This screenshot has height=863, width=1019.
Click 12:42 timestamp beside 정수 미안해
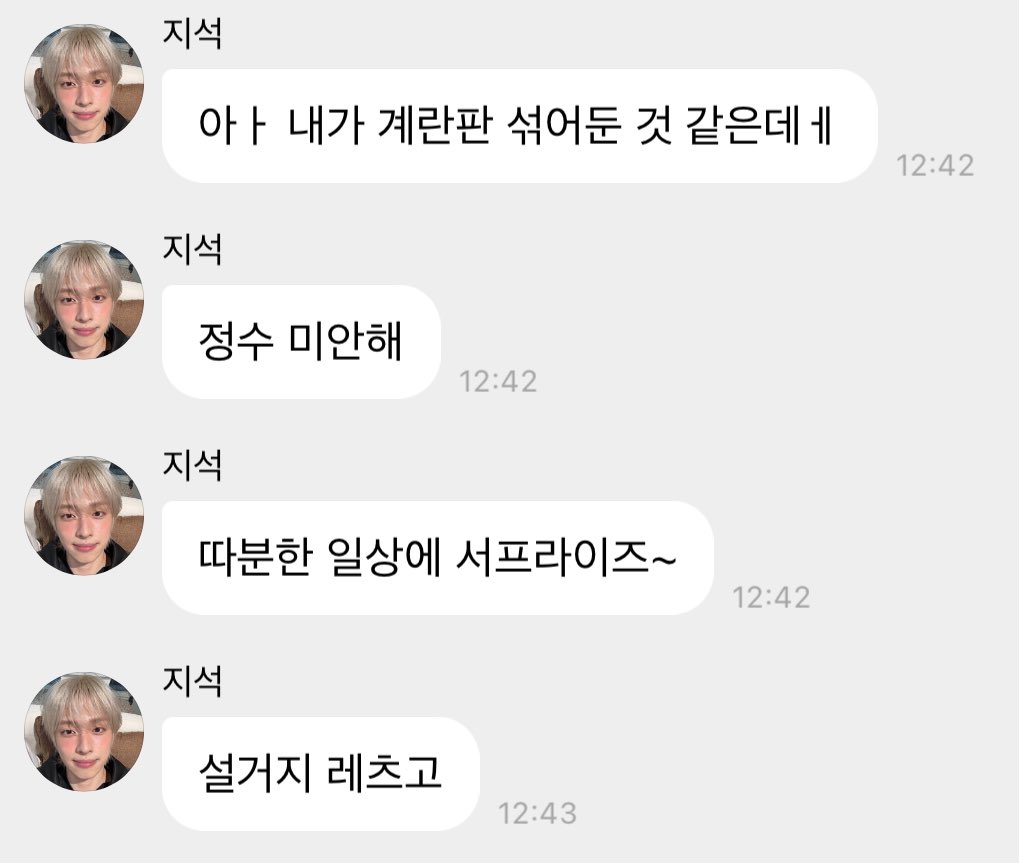[498, 381]
